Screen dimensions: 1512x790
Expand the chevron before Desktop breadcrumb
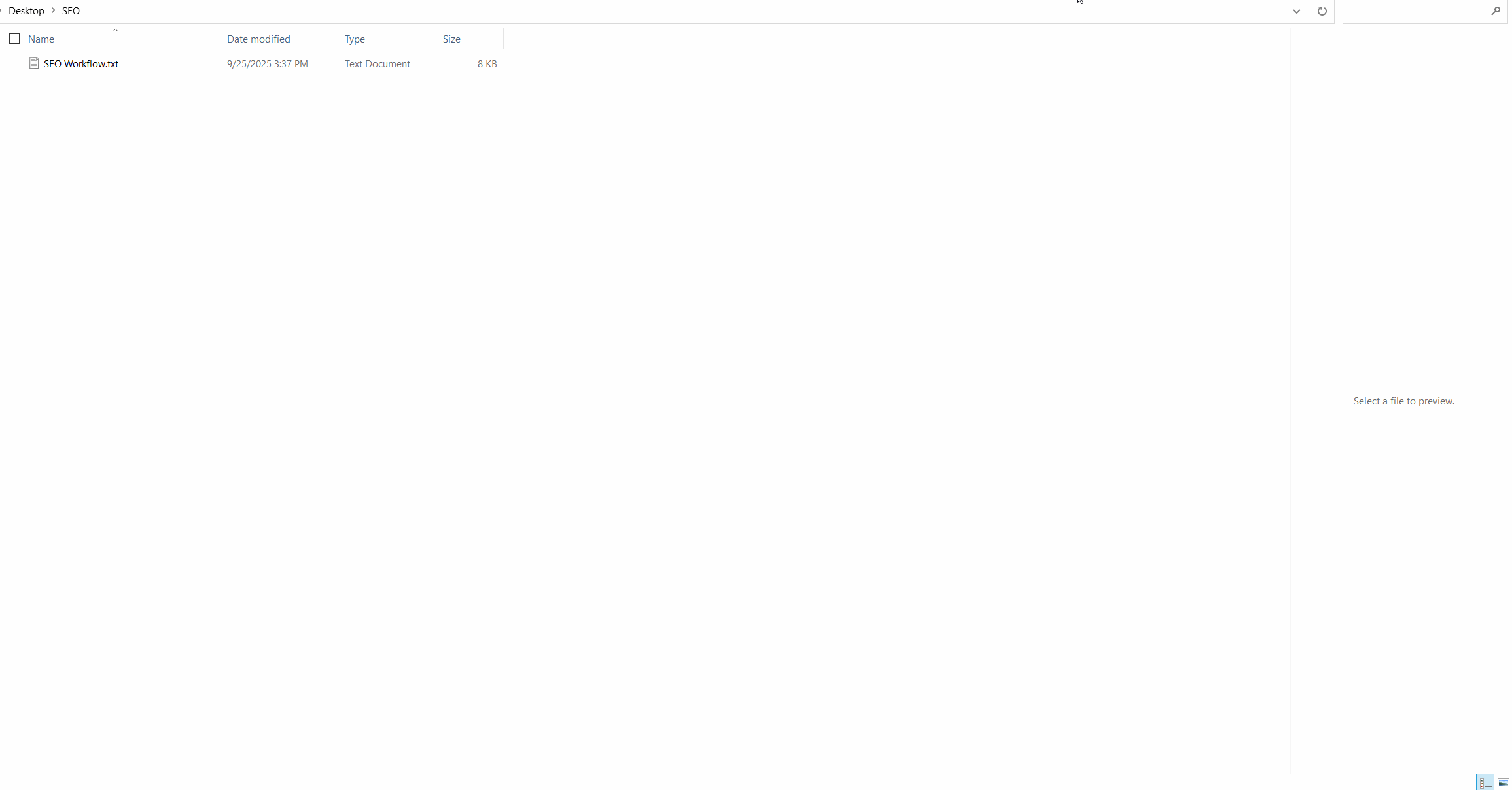(x=2, y=10)
